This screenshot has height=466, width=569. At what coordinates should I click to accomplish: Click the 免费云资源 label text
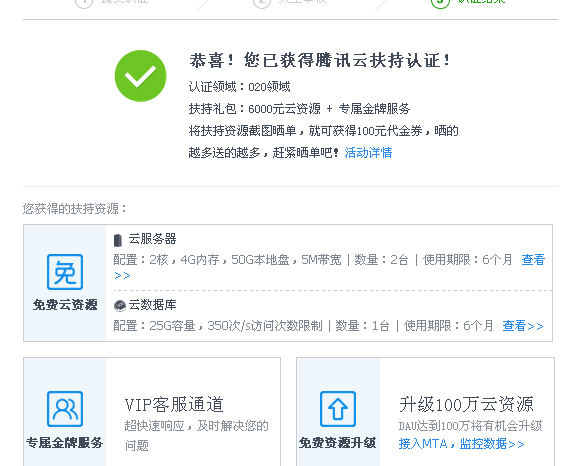[65, 304]
